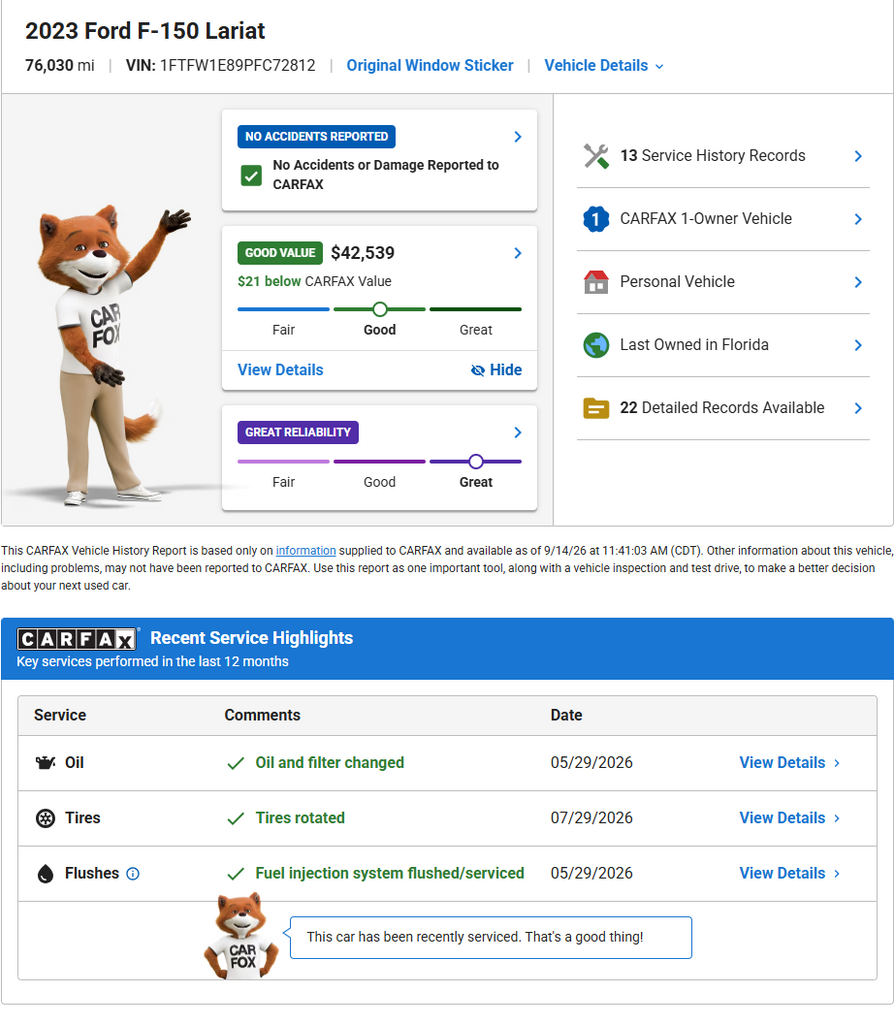
Task: Click the crossed-eye Hide icon
Action: point(478,370)
